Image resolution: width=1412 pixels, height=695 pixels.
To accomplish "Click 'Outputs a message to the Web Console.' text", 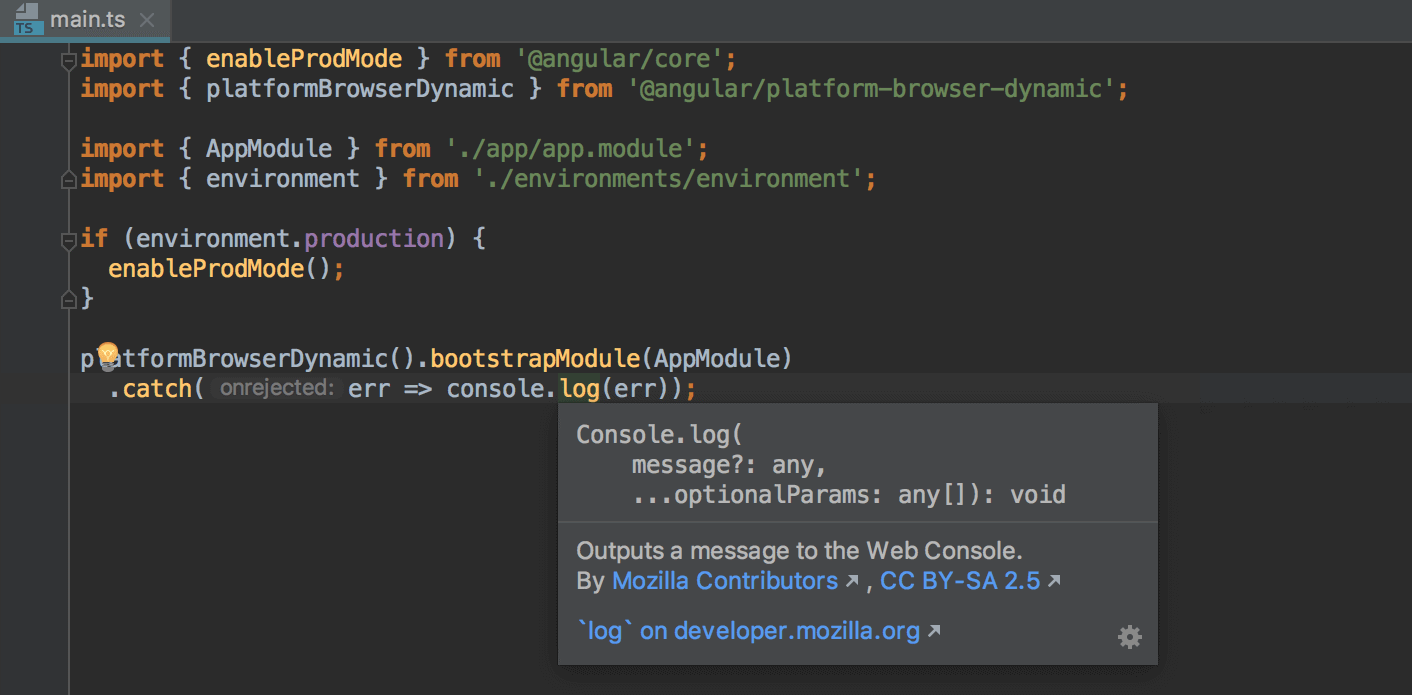I will click(x=800, y=551).
